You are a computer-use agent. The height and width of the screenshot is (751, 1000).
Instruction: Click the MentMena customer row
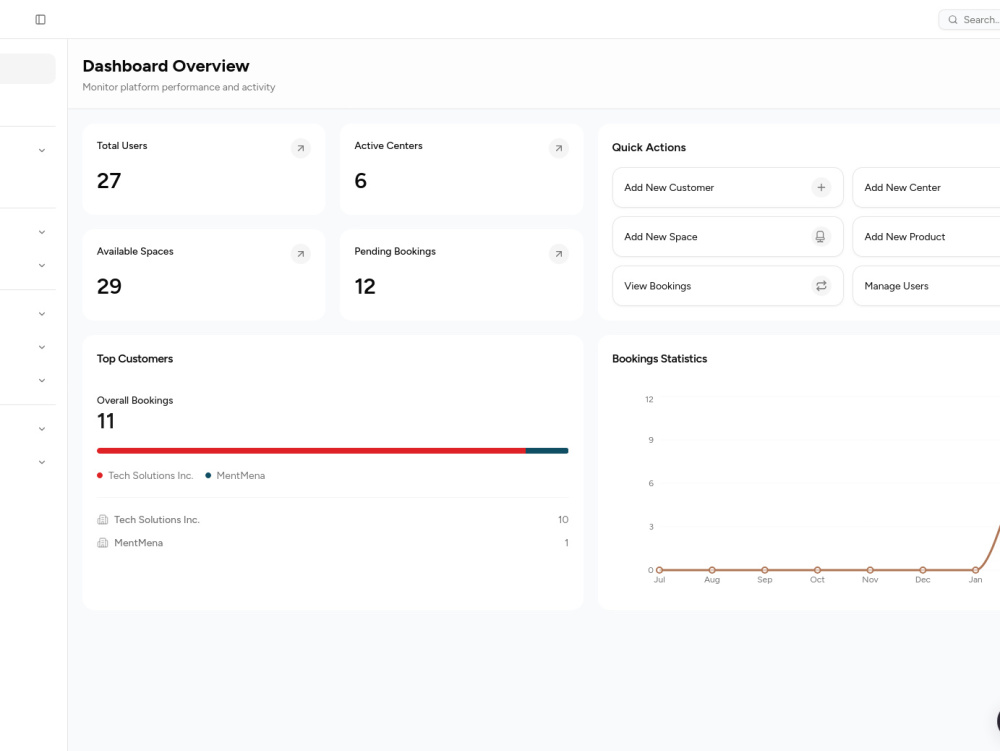pos(332,543)
